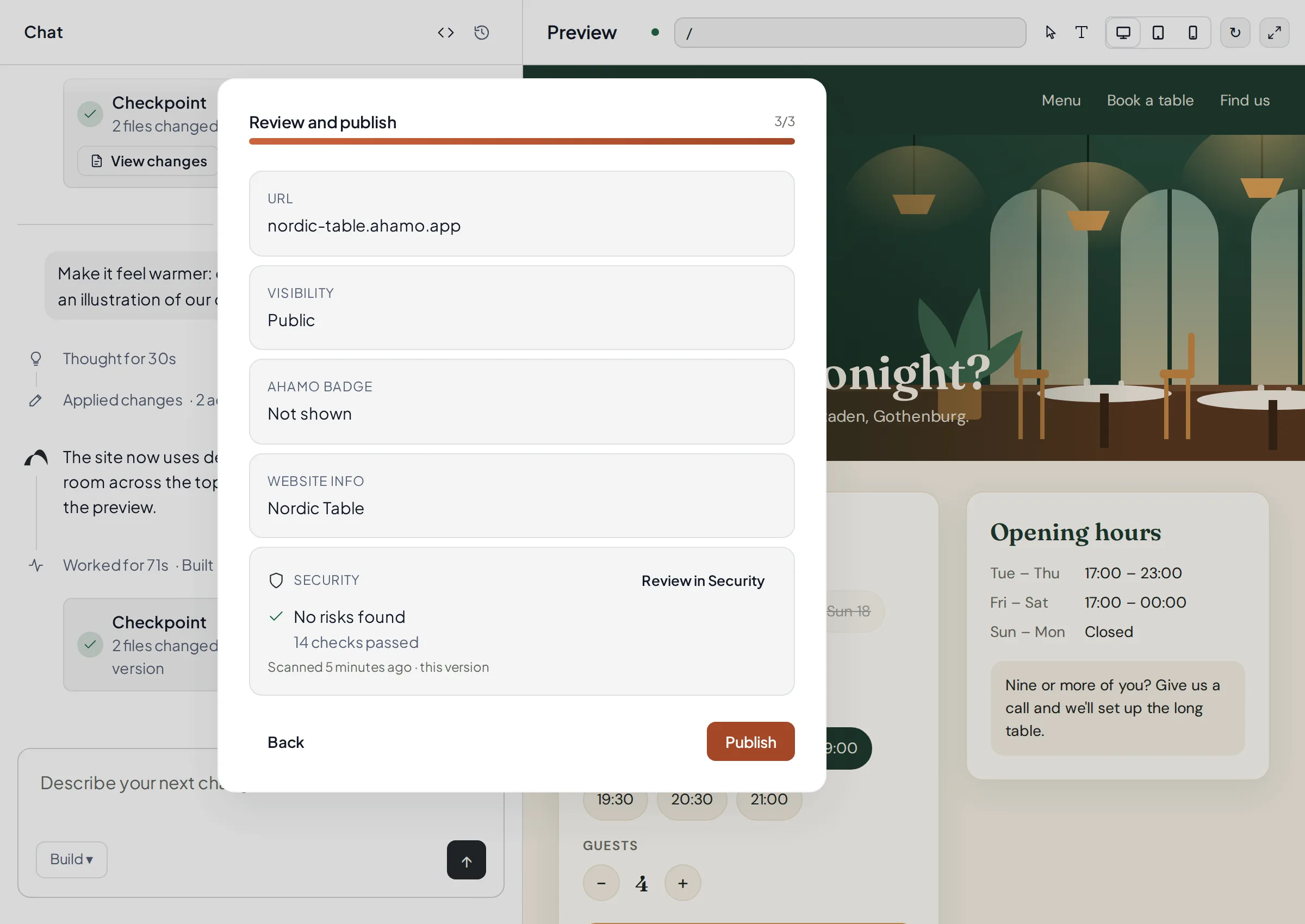Switch preview to tablet viewport
The image size is (1305, 924).
(x=1158, y=33)
